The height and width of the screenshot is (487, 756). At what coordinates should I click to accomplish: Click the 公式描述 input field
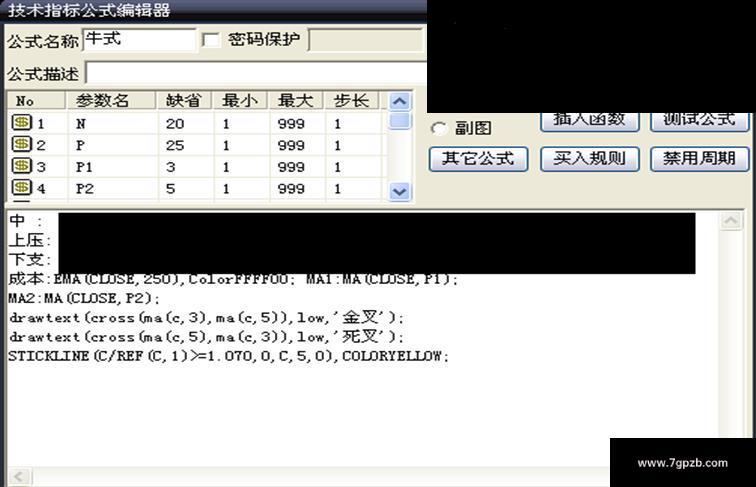click(x=256, y=73)
